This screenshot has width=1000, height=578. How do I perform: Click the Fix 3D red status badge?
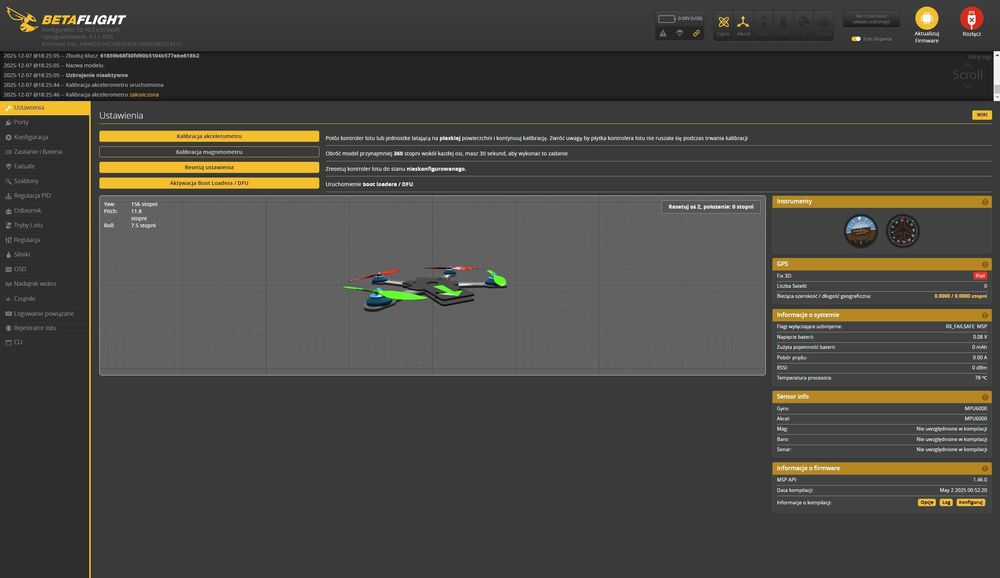coord(980,276)
